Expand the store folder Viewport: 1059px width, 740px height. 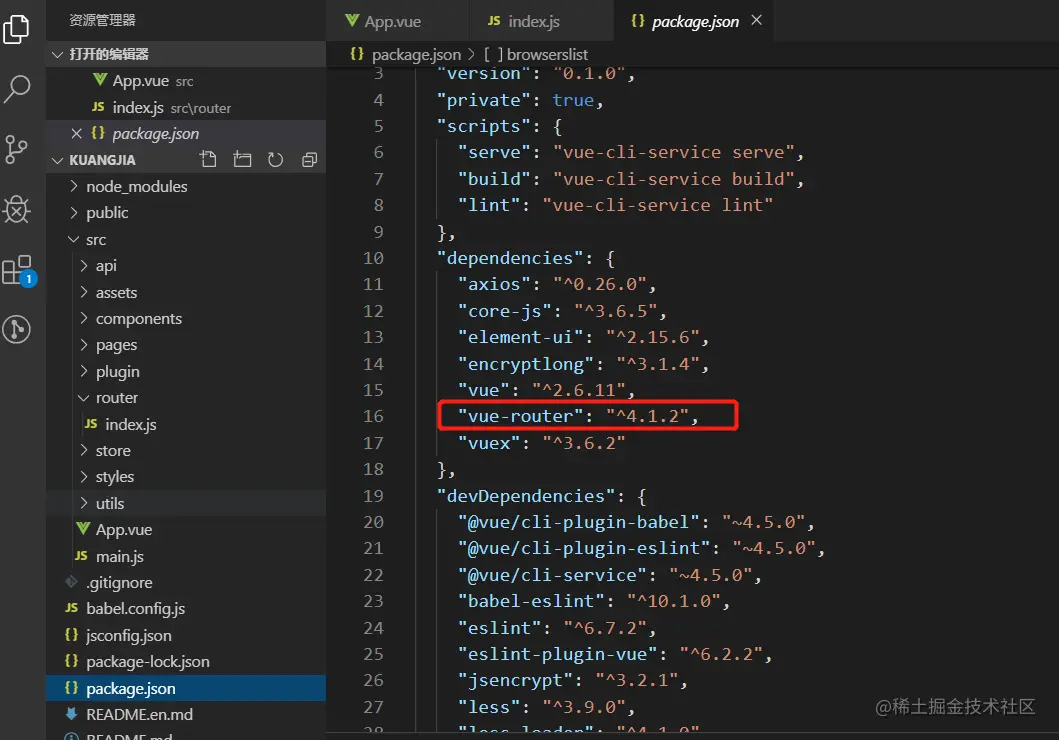84,450
